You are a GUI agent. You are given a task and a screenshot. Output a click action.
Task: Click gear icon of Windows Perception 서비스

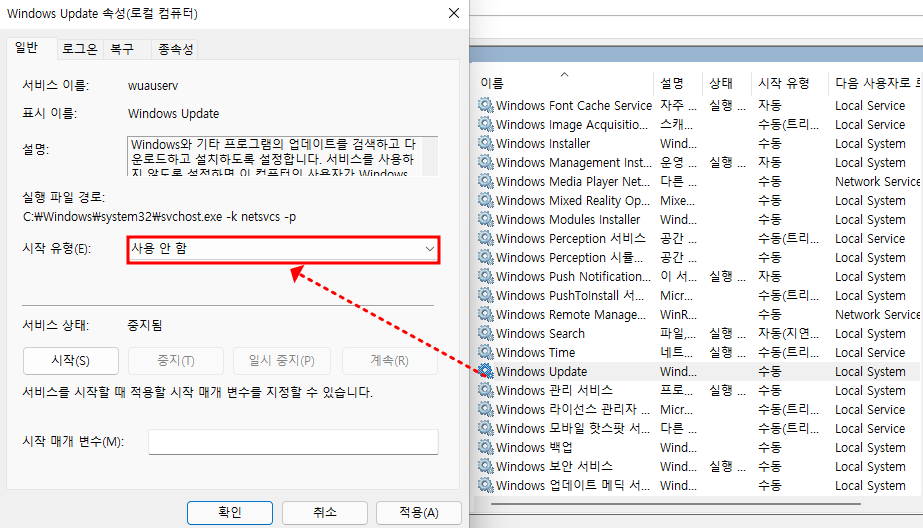486,238
